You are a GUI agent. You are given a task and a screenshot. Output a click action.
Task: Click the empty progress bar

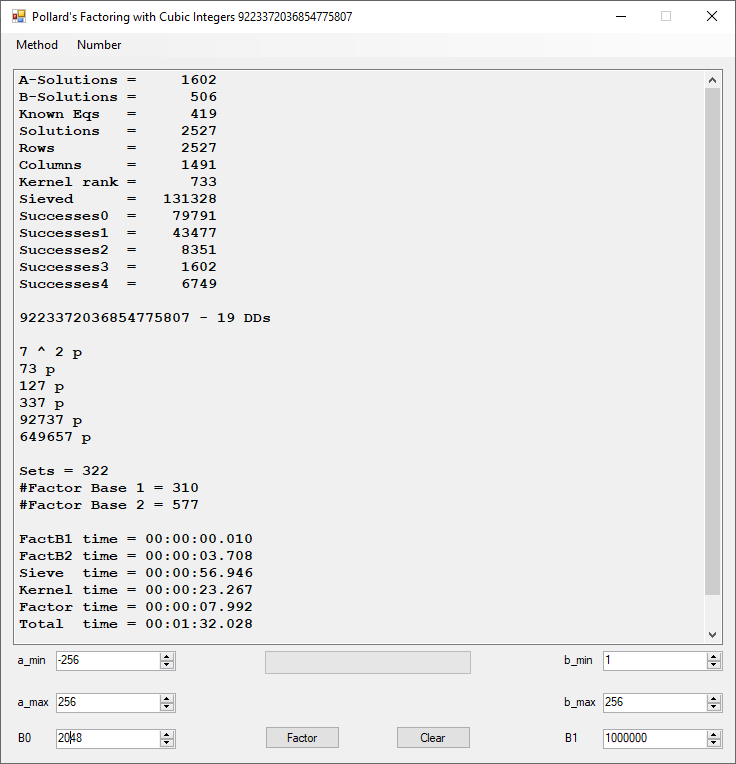pos(367,662)
